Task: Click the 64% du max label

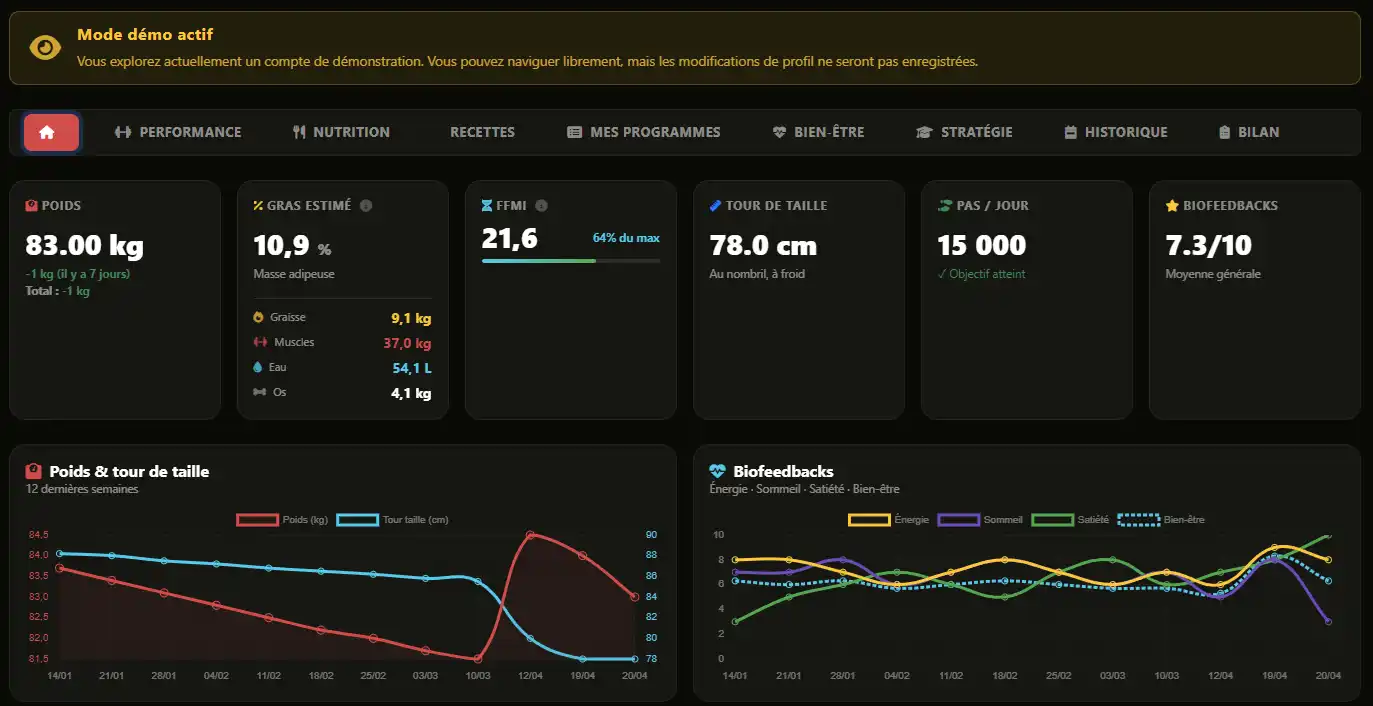Action: tap(626, 238)
